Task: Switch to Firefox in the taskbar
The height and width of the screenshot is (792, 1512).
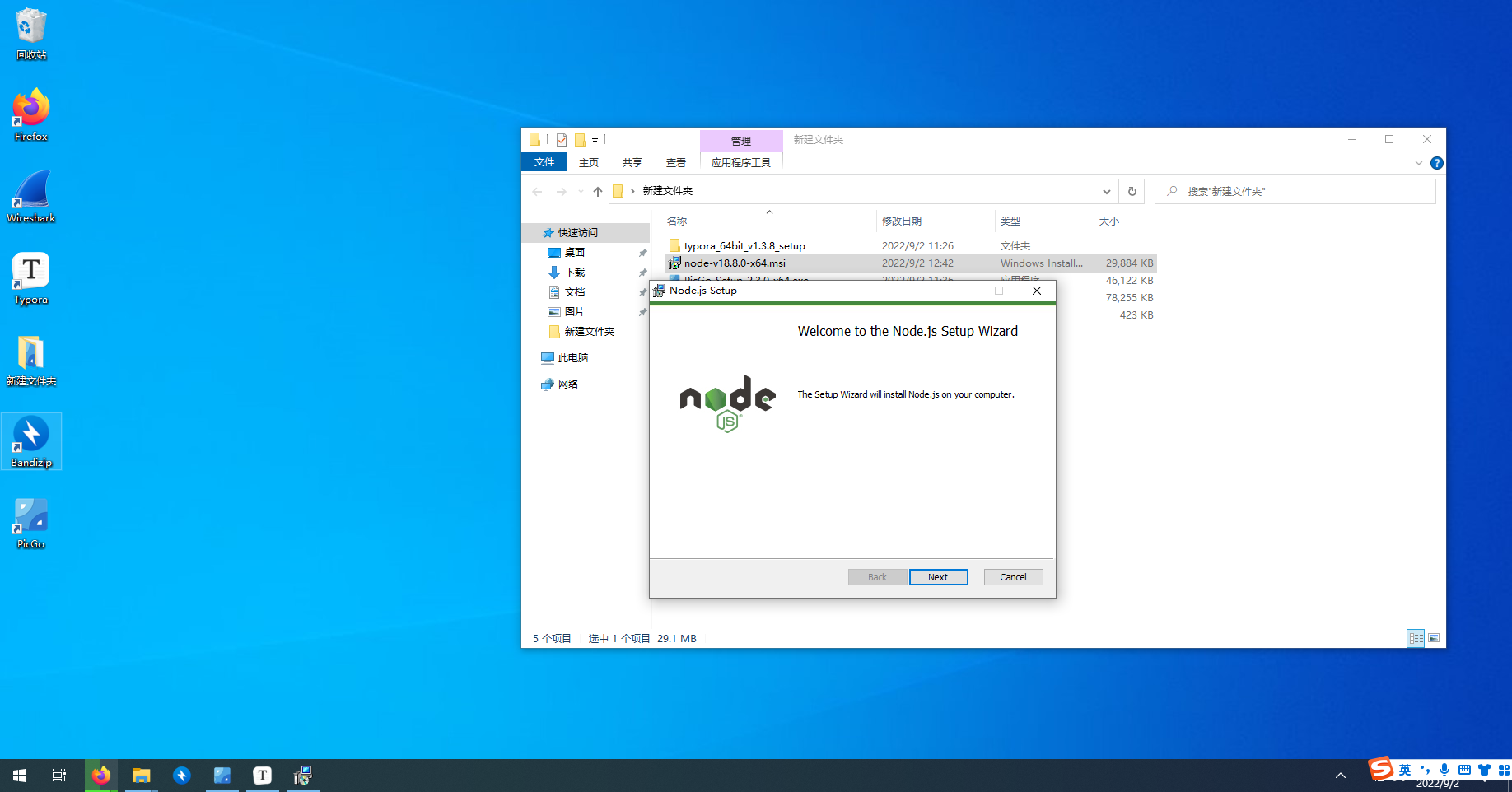Action: click(101, 776)
